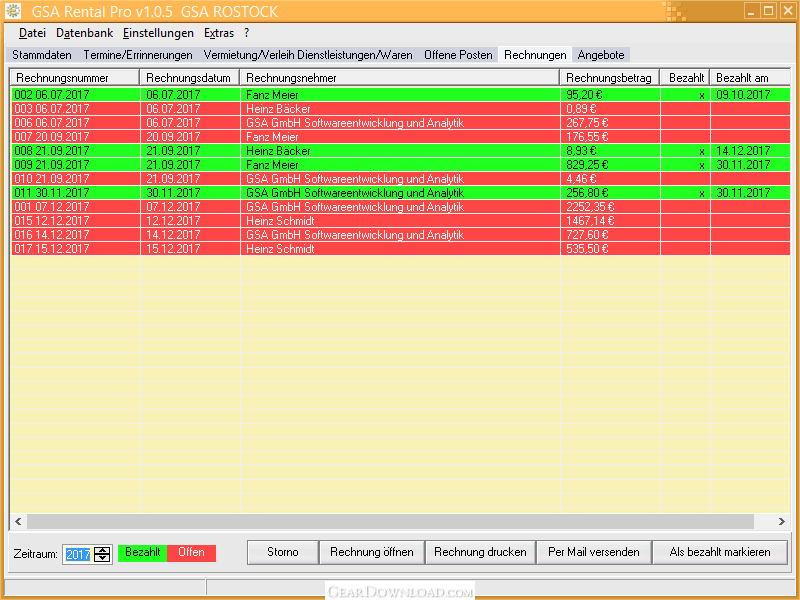Viewport: 800px width, 600px height.
Task: Click Heinz Schmidt in invoice 017 row
Action: coord(280,249)
